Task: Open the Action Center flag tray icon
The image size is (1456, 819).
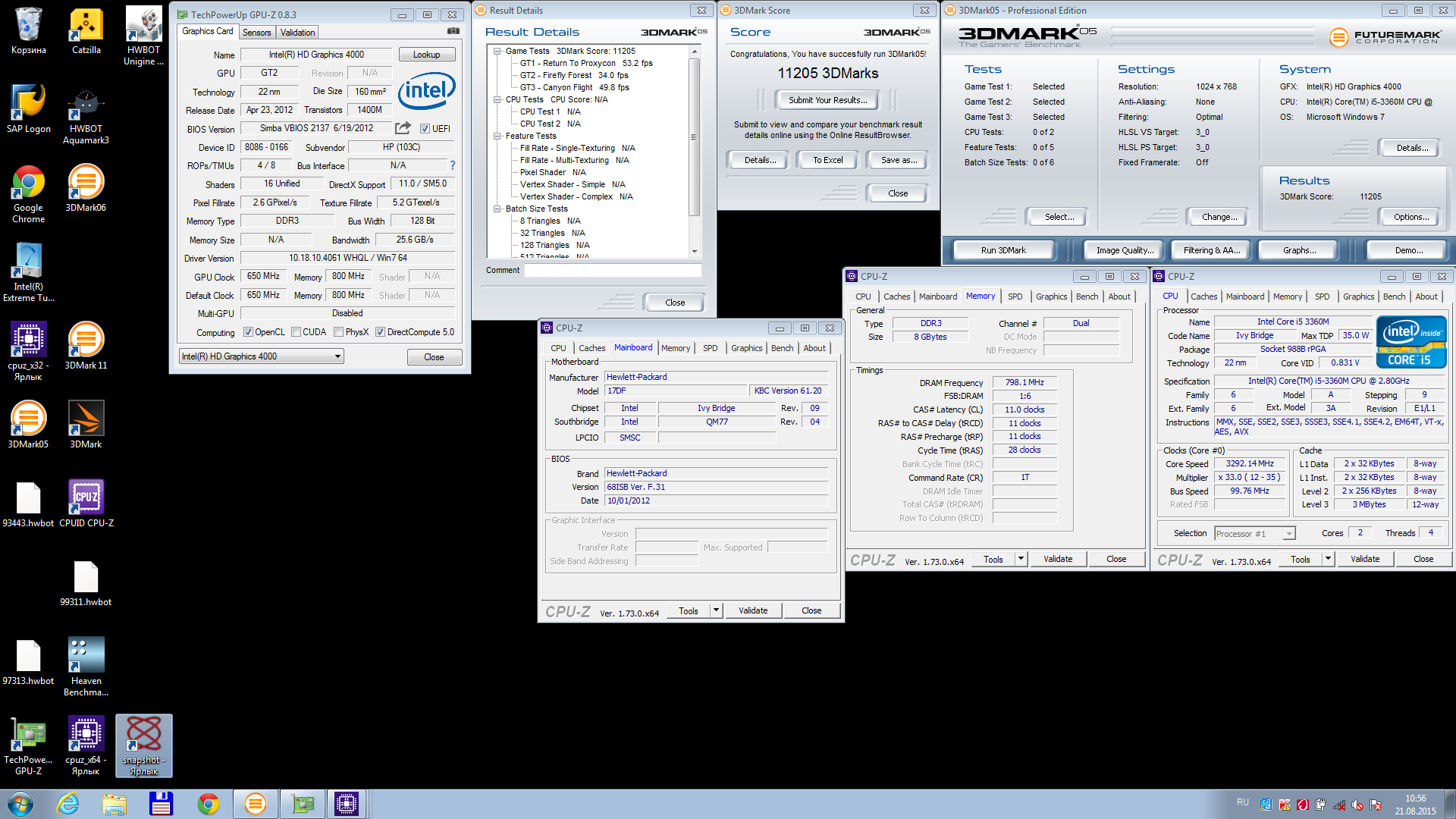Action: coord(1375,805)
